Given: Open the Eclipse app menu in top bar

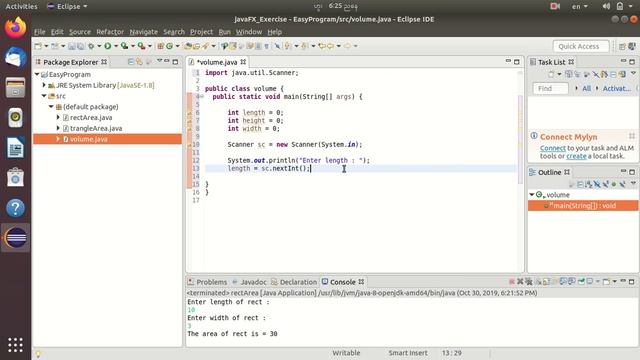Looking at the screenshot, I should tap(67, 7).
